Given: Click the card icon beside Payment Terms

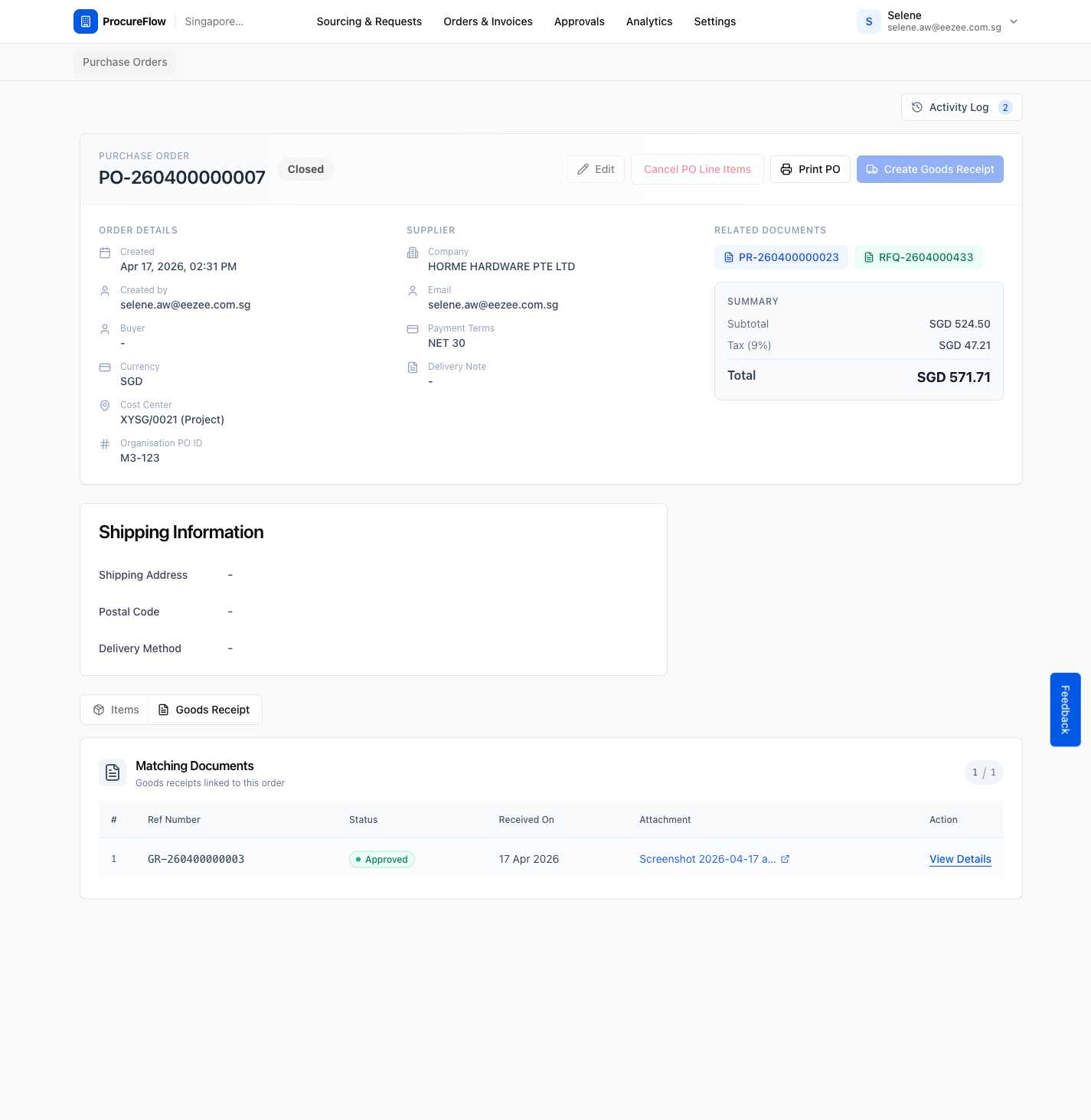Looking at the screenshot, I should 413,329.
